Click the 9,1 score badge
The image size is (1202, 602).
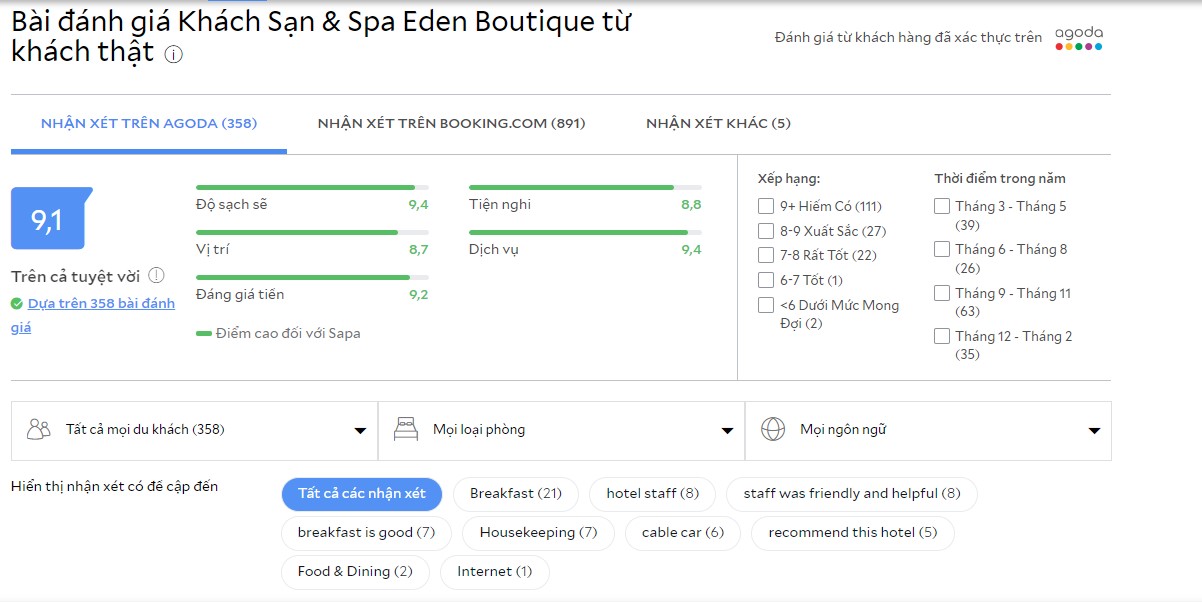[x=48, y=220]
